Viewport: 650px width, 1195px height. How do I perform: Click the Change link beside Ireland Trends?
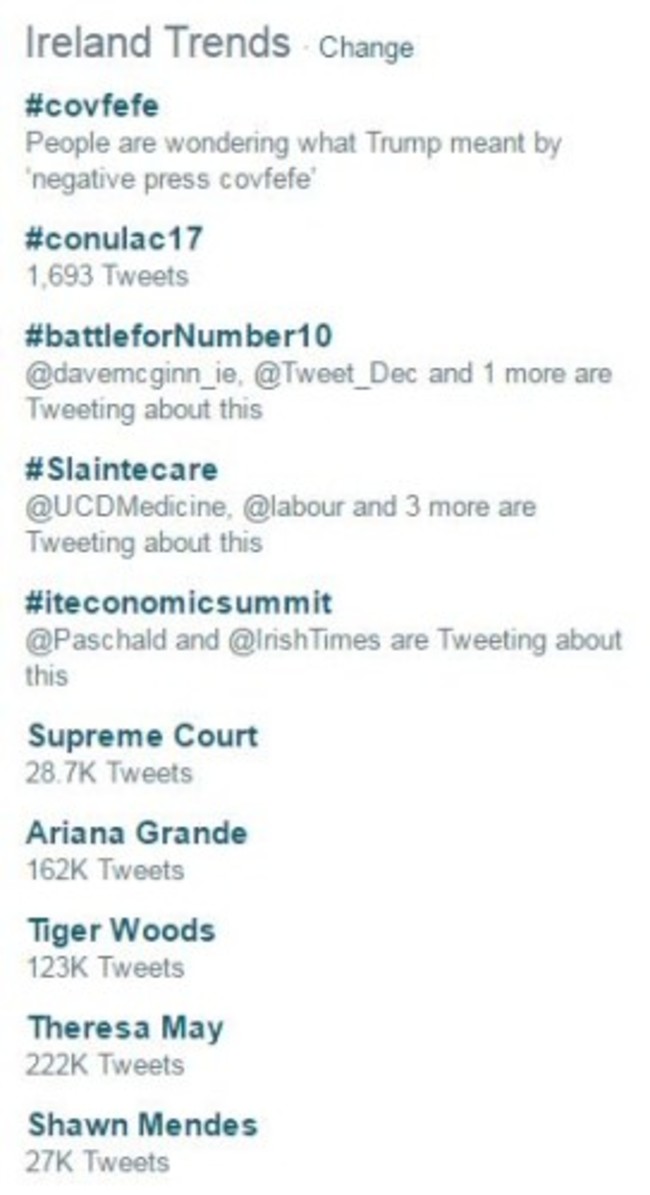(365, 48)
